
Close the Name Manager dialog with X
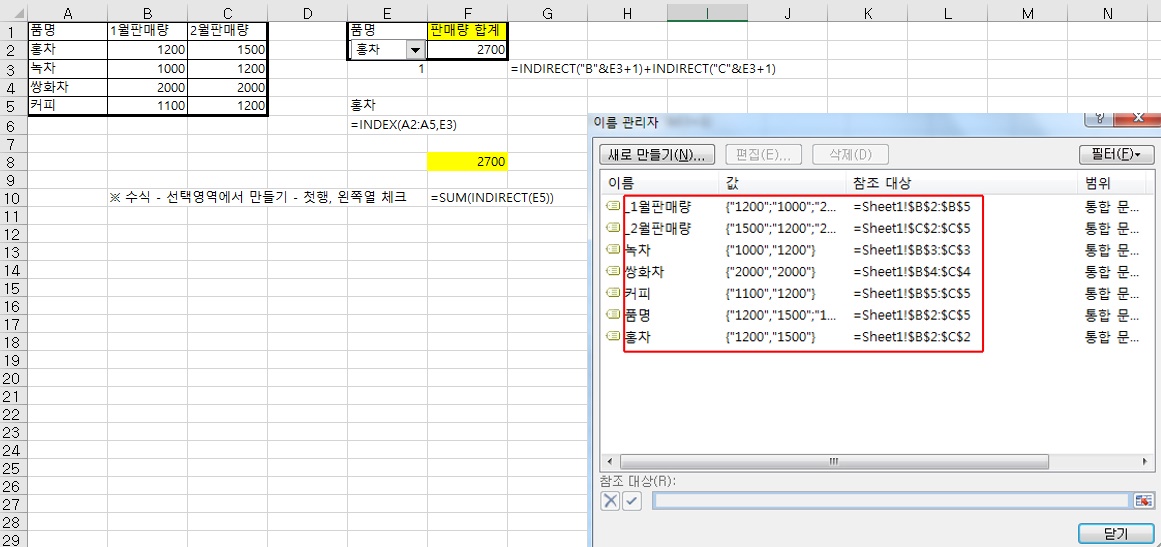(x=1137, y=118)
